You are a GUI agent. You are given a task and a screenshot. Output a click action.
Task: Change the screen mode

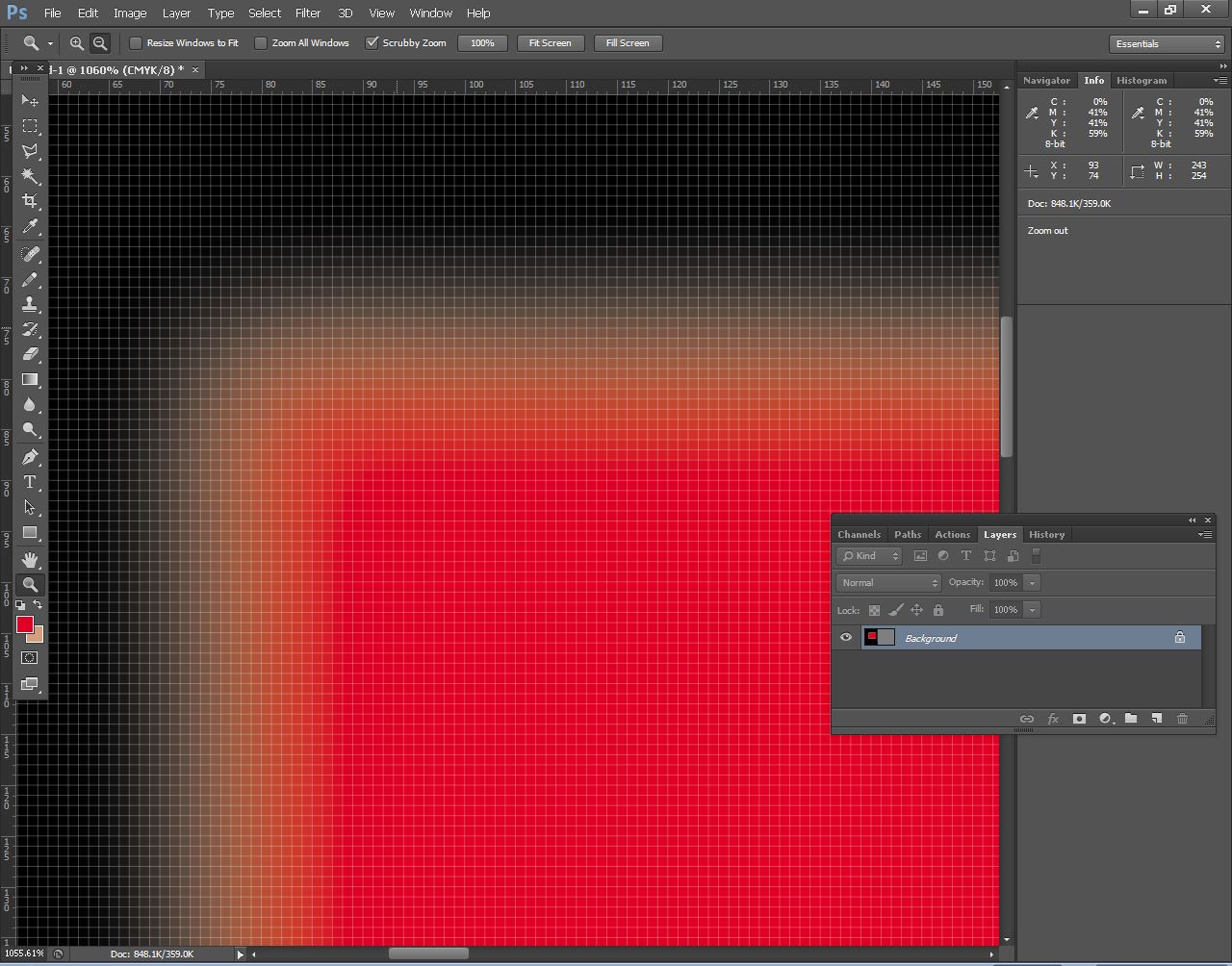pyautogui.click(x=30, y=684)
